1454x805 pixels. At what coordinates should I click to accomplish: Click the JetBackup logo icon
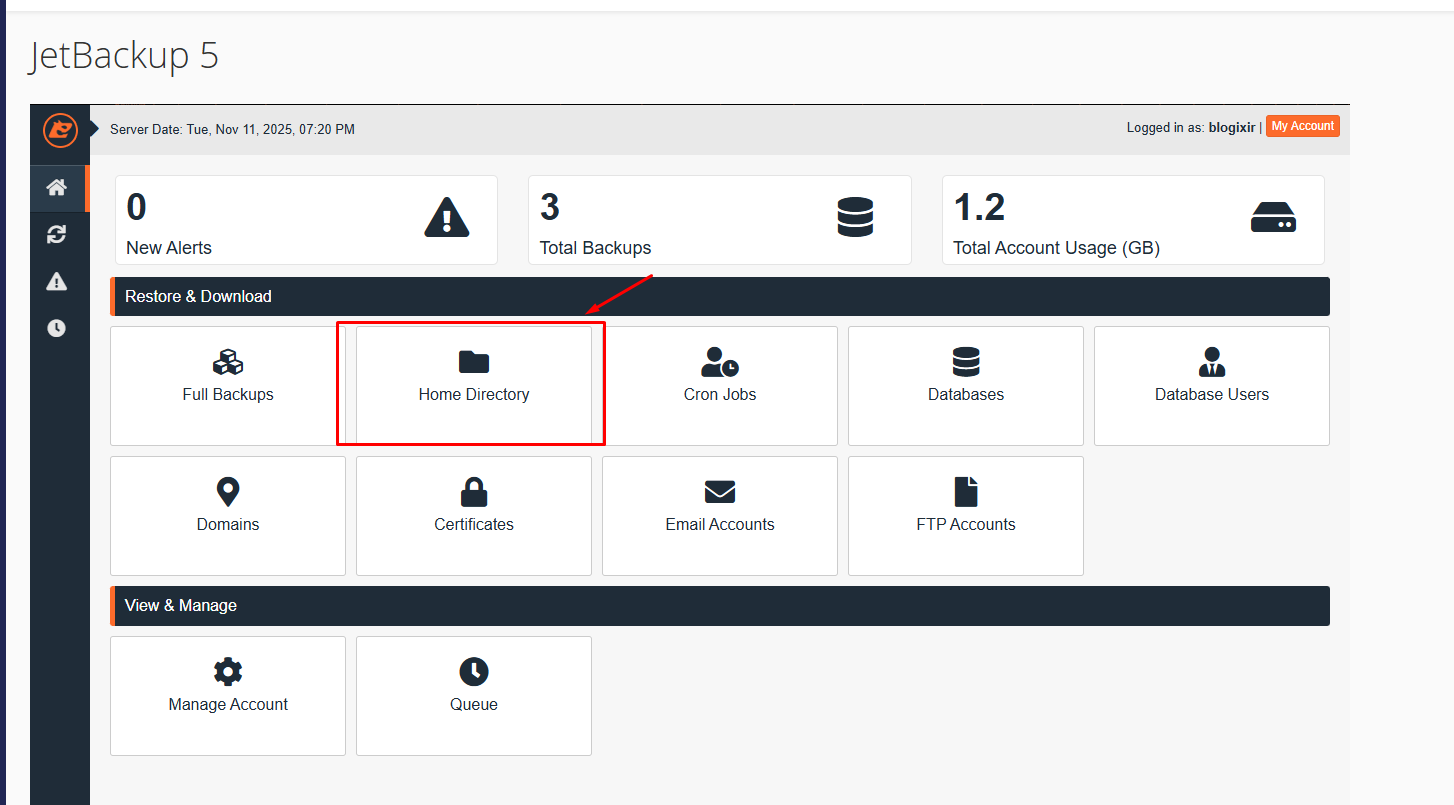60,130
